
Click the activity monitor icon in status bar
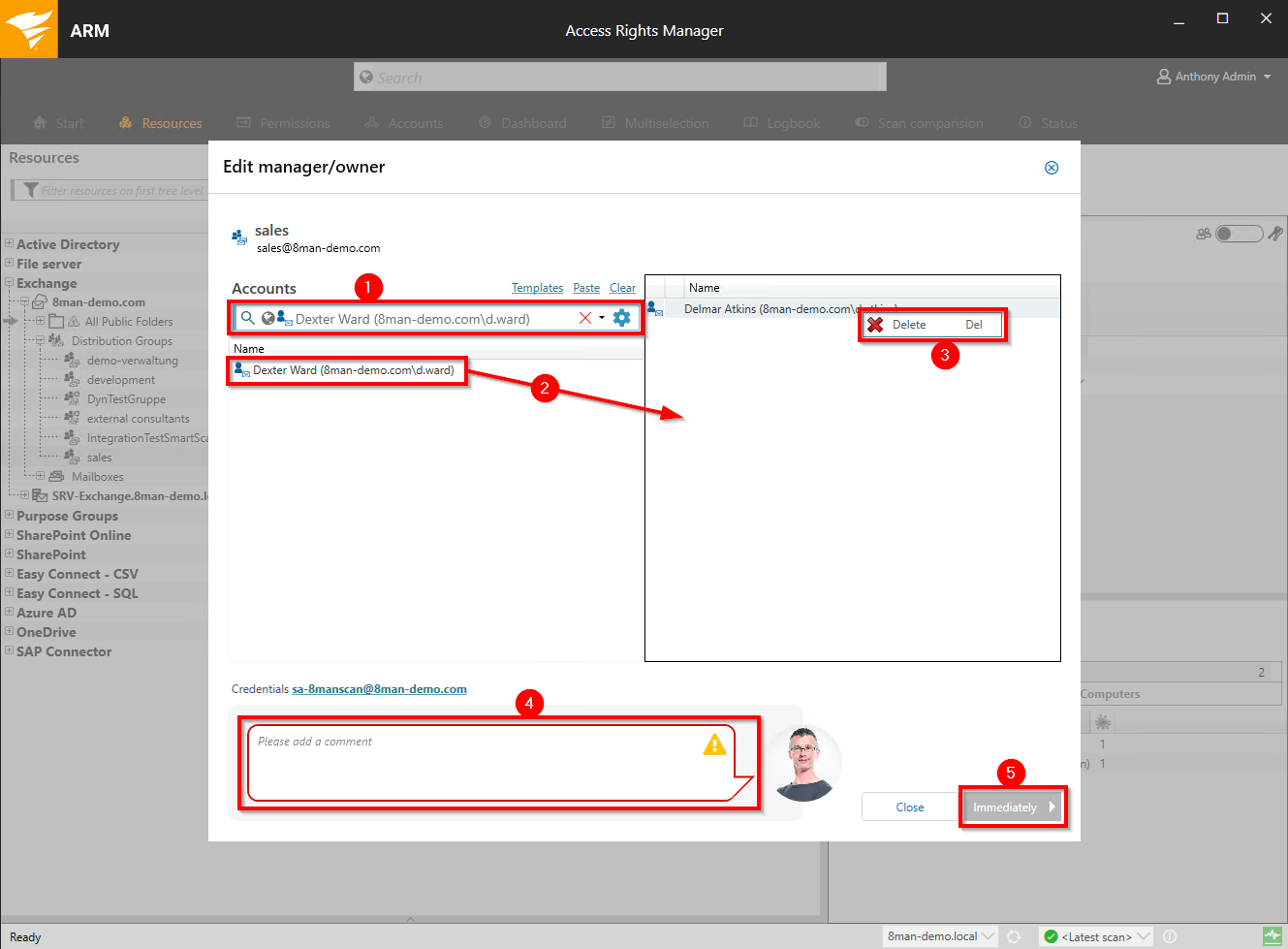[1272, 936]
